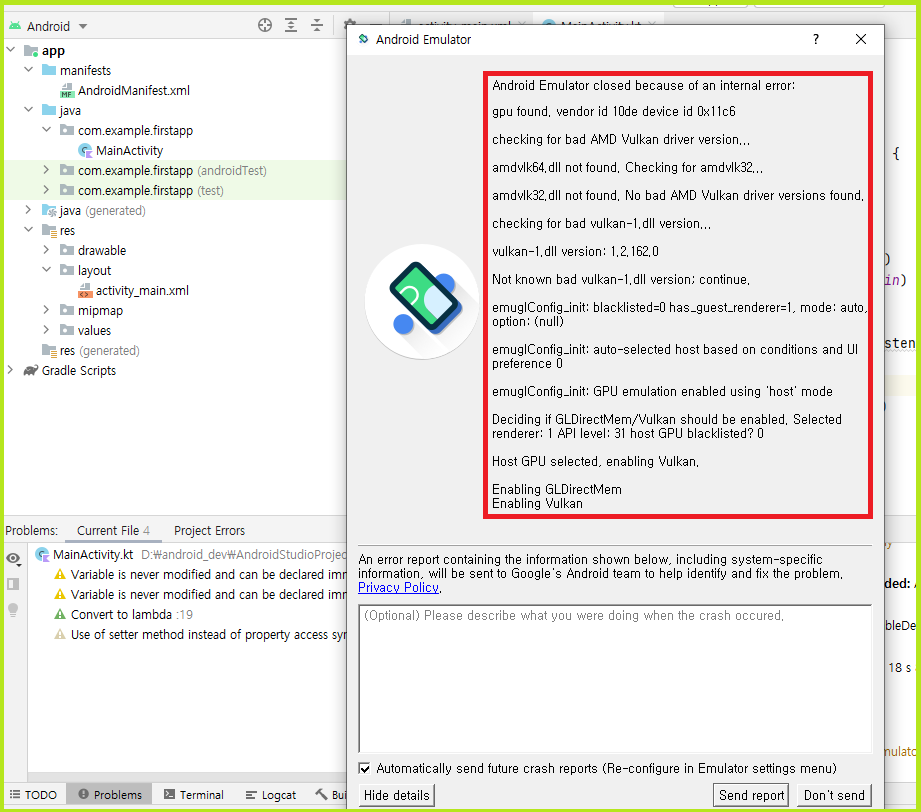This screenshot has width=921, height=812.
Task: Click the Select Opened File target icon
Action: point(265,25)
